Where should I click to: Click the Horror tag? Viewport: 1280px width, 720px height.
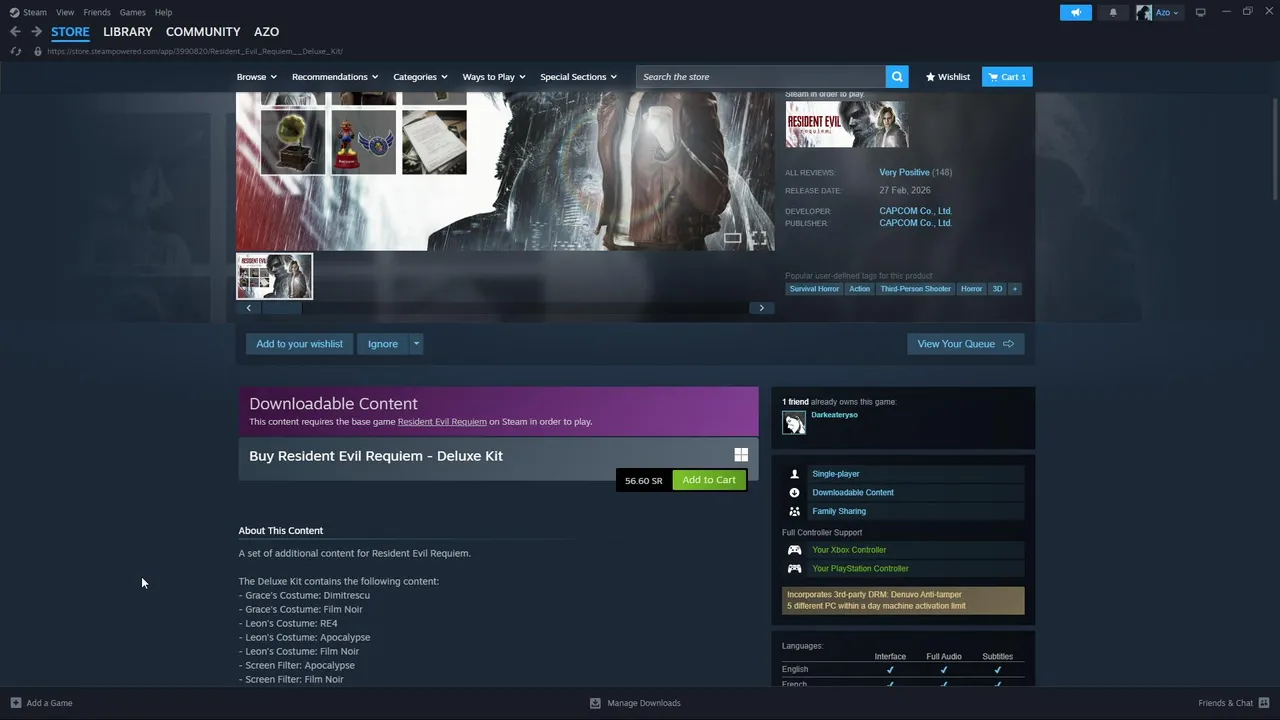coord(971,289)
